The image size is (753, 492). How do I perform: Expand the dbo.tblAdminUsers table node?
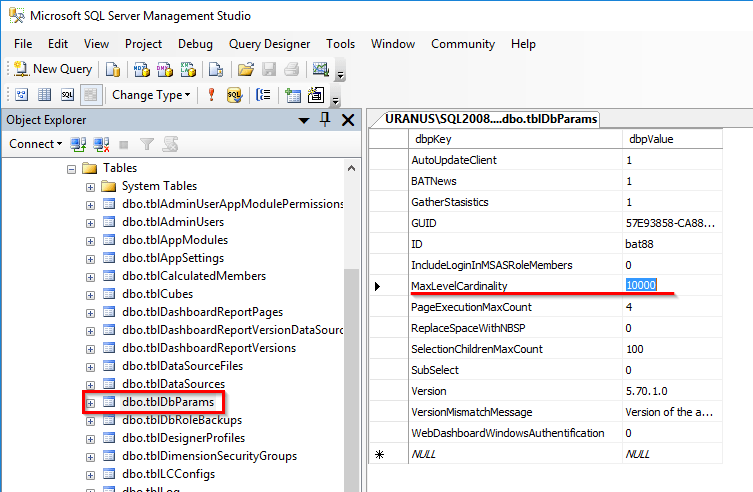(x=90, y=223)
